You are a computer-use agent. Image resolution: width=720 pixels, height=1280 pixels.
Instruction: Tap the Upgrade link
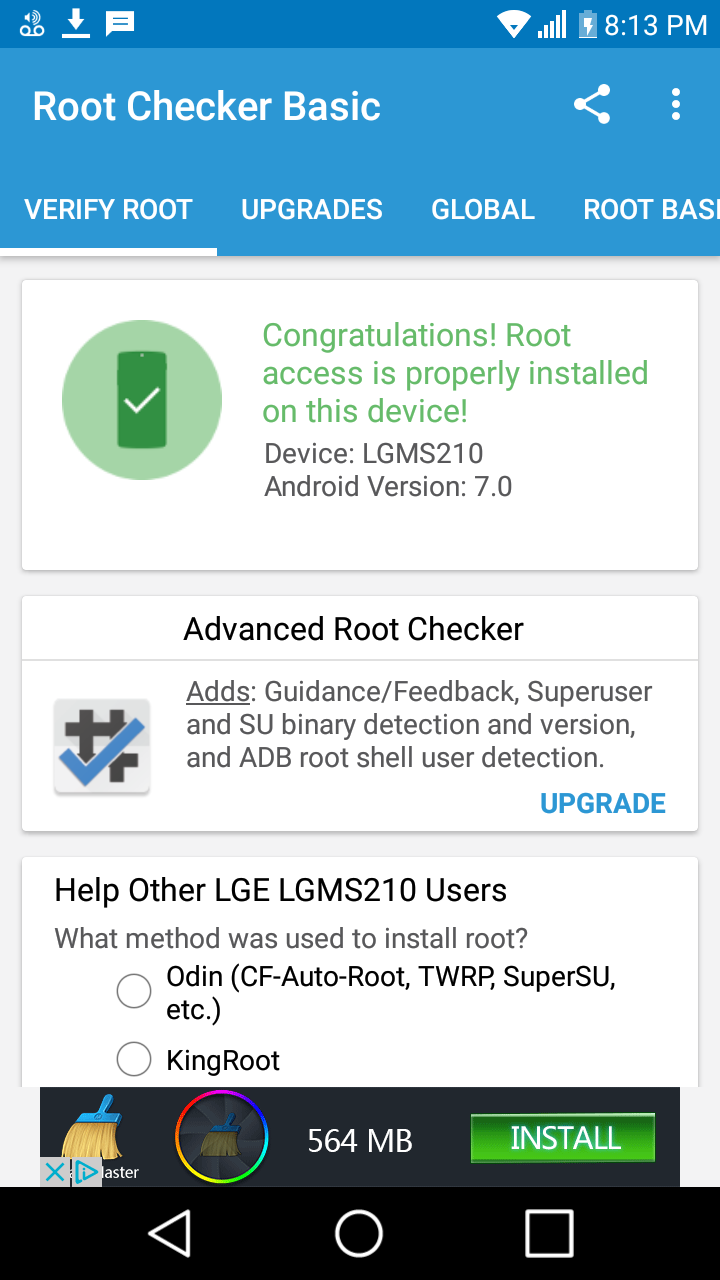[602, 804]
